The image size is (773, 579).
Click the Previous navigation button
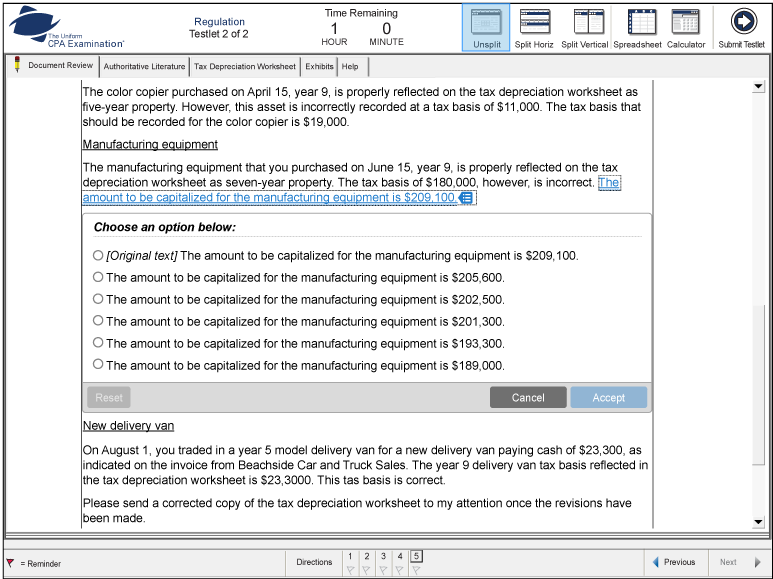point(673,562)
